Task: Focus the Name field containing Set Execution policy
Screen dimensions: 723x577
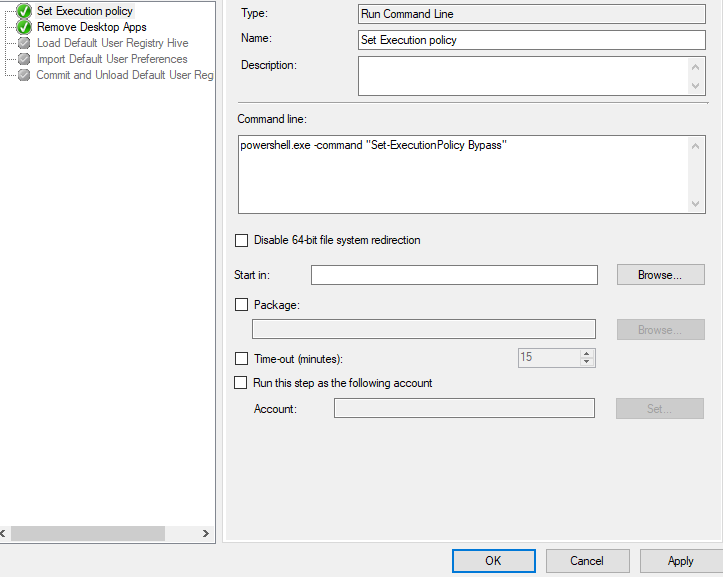Action: pyautogui.click(x=532, y=40)
